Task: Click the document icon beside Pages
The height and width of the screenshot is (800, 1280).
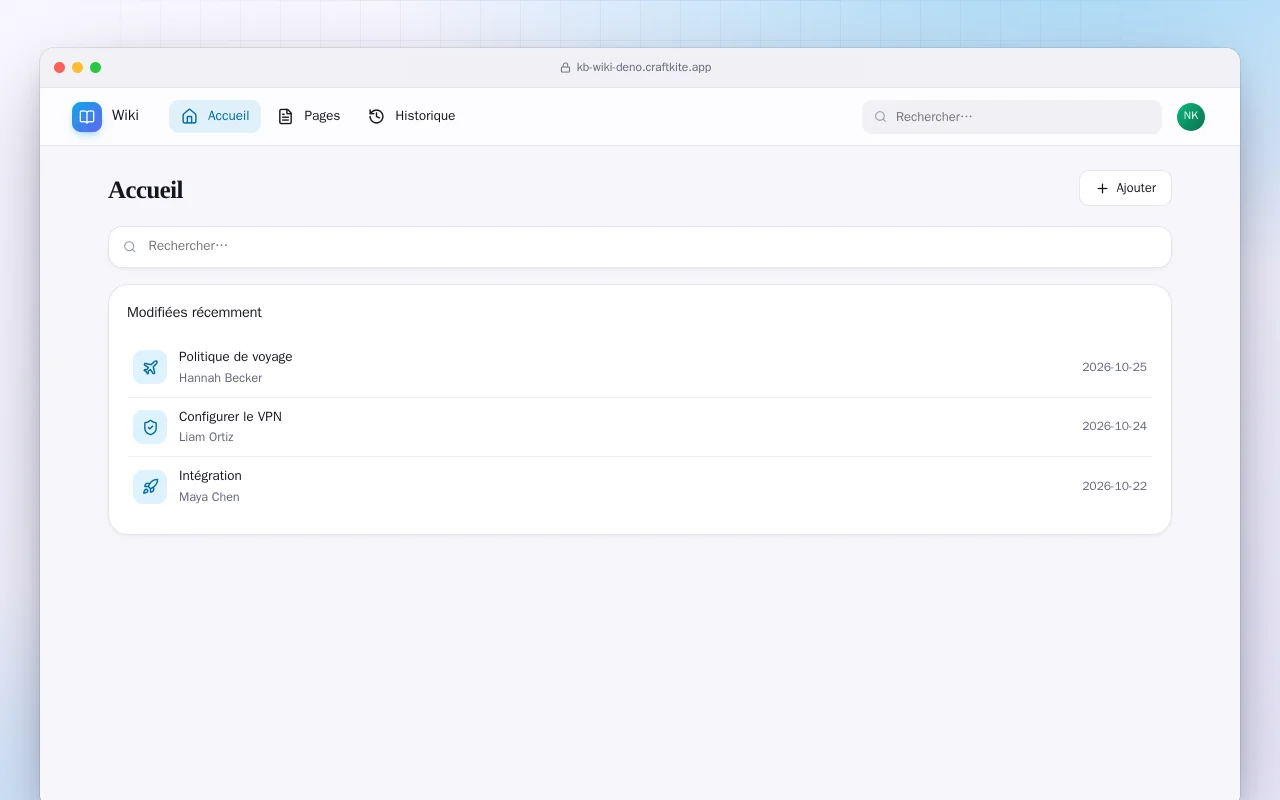Action: tap(286, 116)
